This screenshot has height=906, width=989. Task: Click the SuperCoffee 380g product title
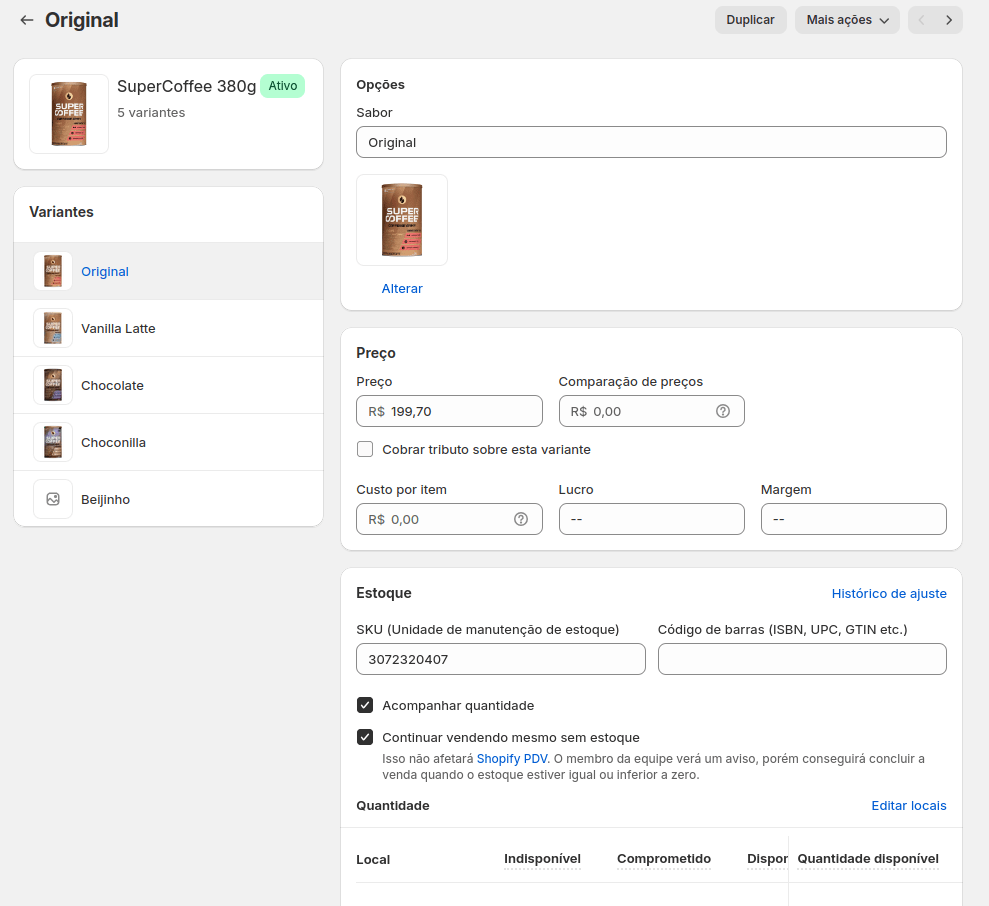point(187,86)
